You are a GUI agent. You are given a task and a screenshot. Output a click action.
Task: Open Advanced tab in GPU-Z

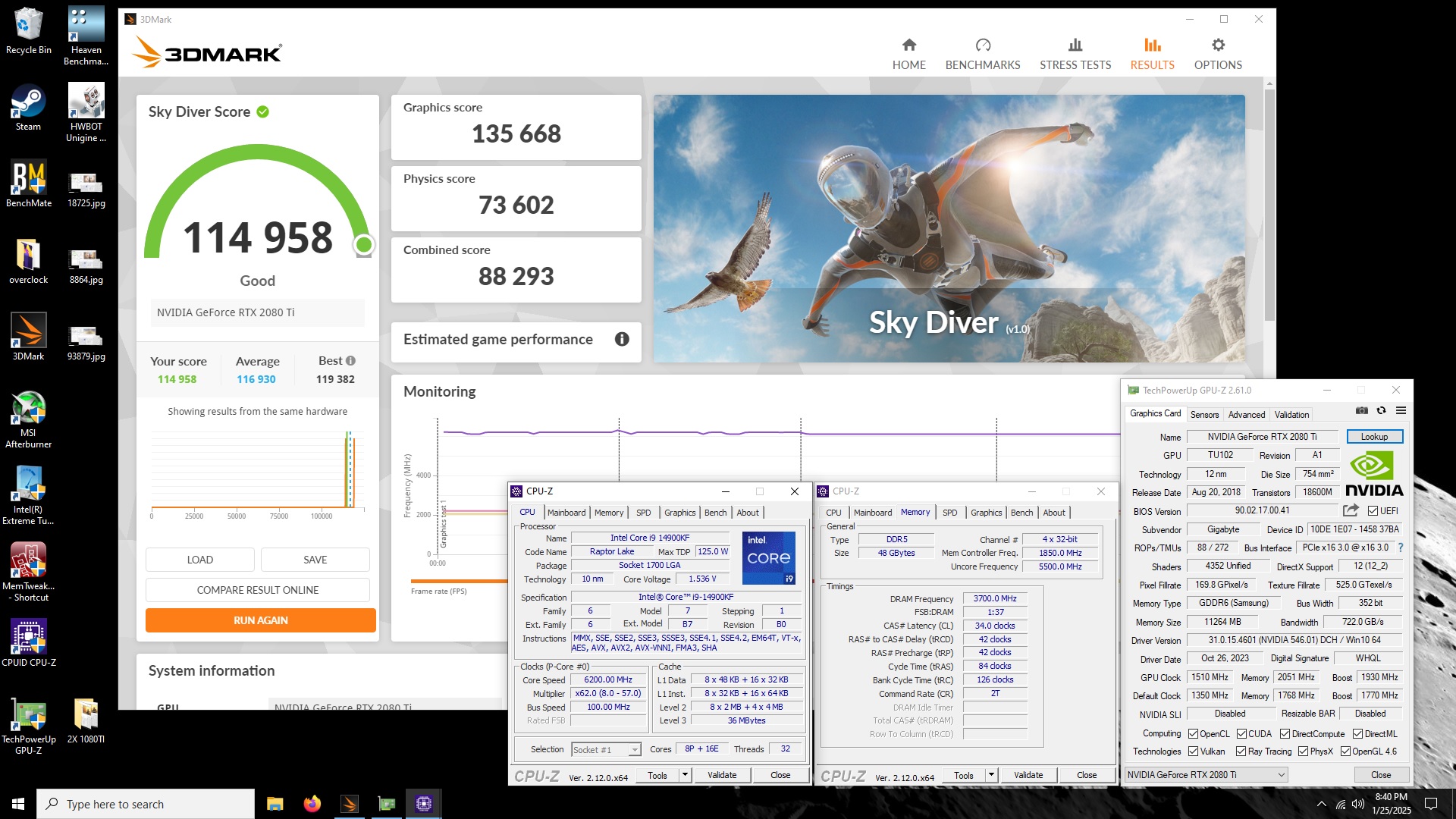click(1246, 415)
